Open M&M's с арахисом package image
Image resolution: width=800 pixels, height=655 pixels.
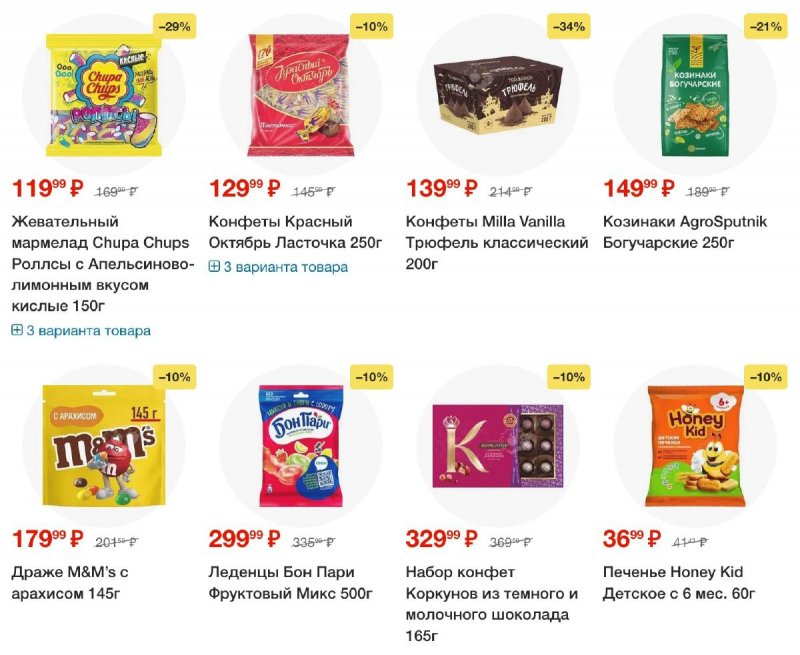[104, 446]
